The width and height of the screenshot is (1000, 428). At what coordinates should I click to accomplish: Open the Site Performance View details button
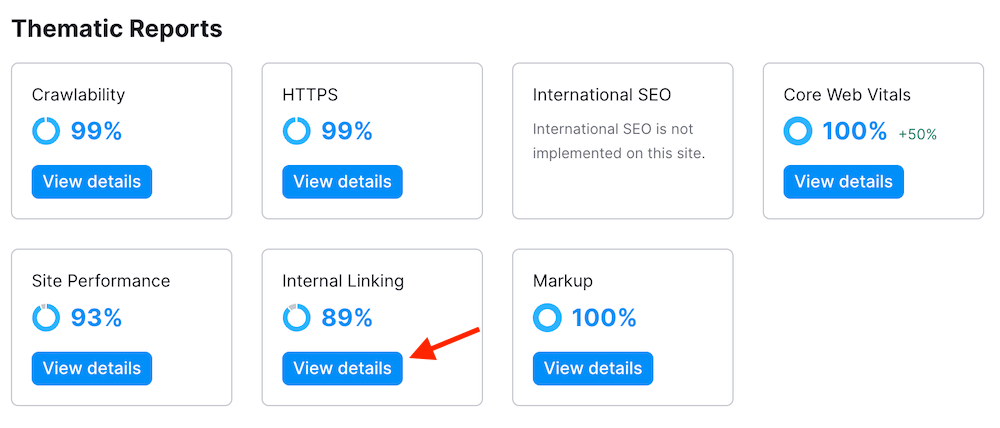(92, 368)
